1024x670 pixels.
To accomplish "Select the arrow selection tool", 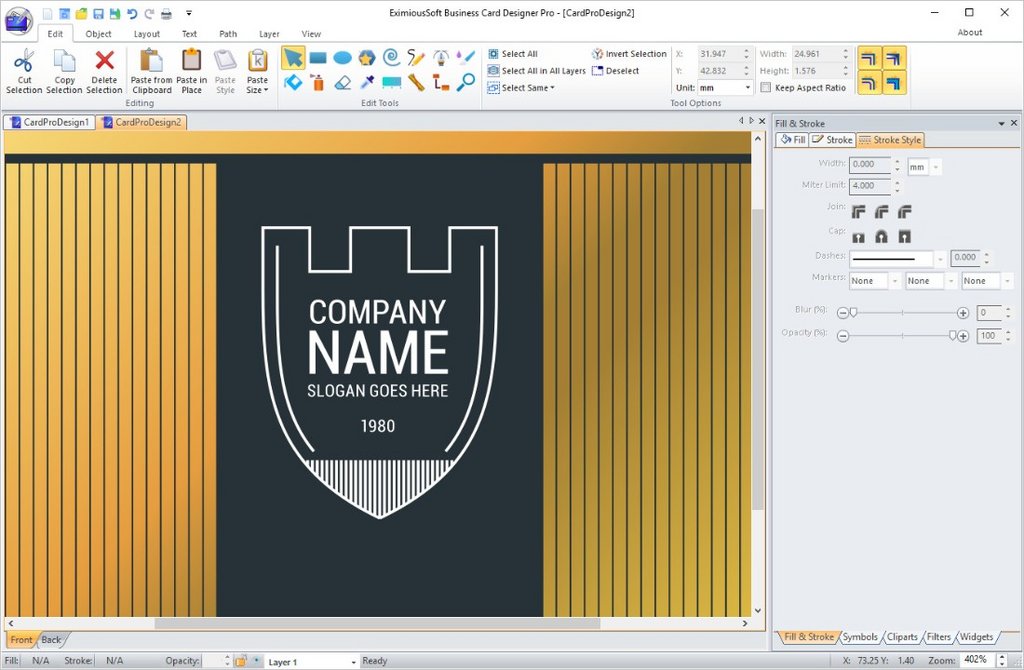I will tap(293, 57).
